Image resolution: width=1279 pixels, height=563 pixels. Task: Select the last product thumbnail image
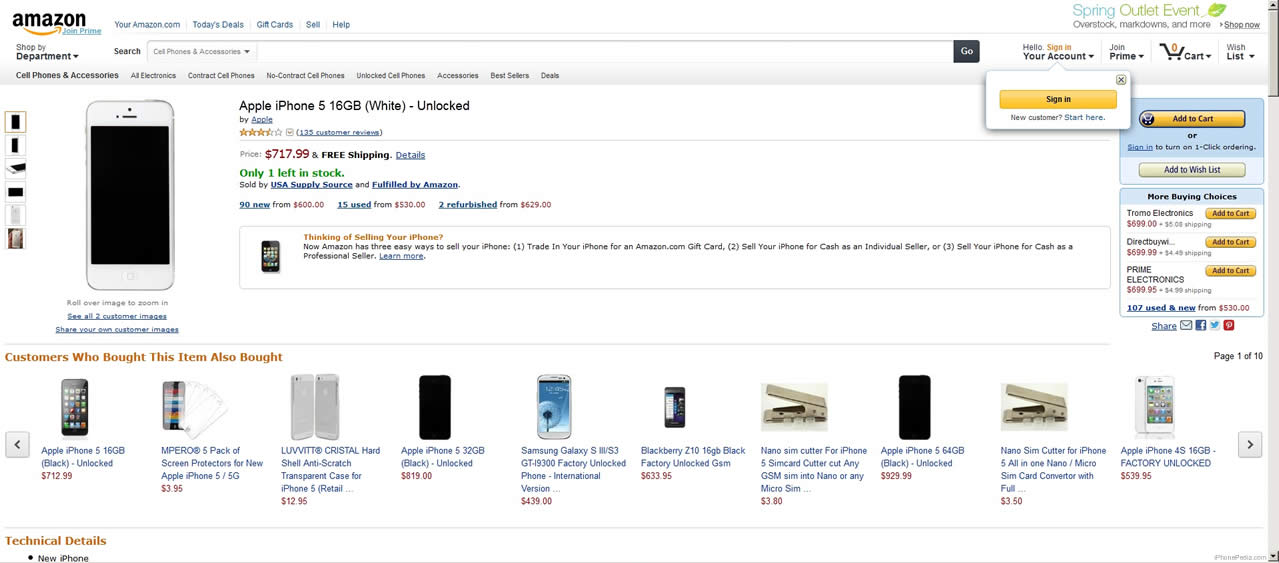(16, 239)
